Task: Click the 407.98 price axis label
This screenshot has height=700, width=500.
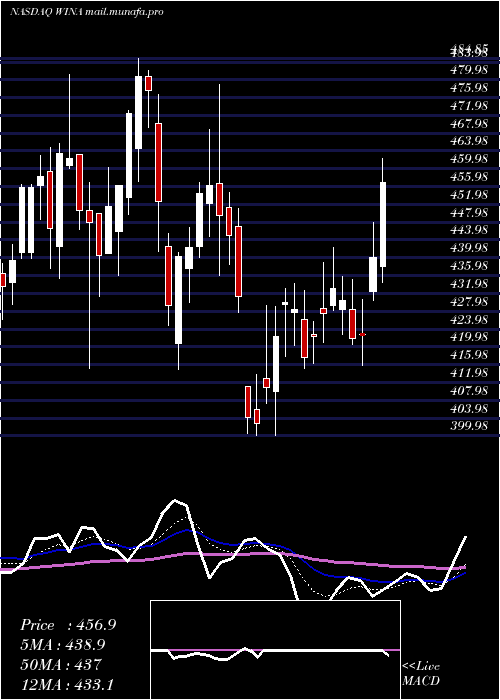Action: point(468,390)
